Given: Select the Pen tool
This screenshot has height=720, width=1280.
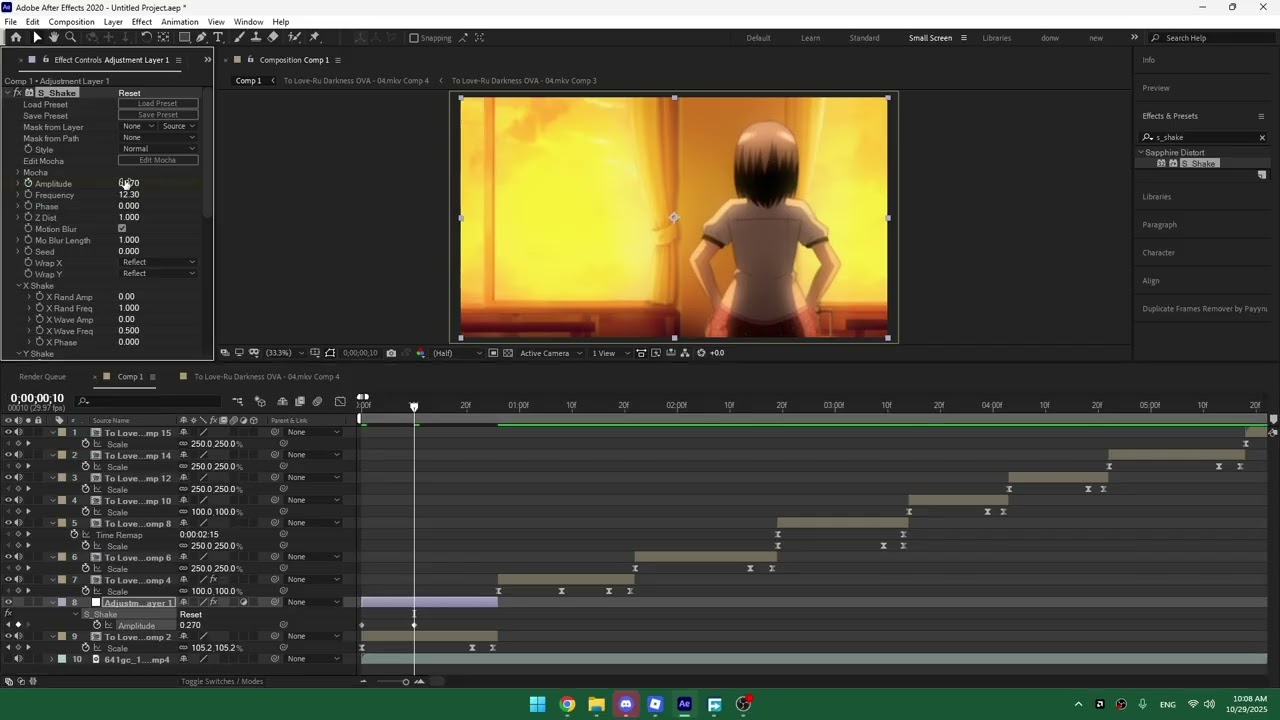Looking at the screenshot, I should click(201, 37).
